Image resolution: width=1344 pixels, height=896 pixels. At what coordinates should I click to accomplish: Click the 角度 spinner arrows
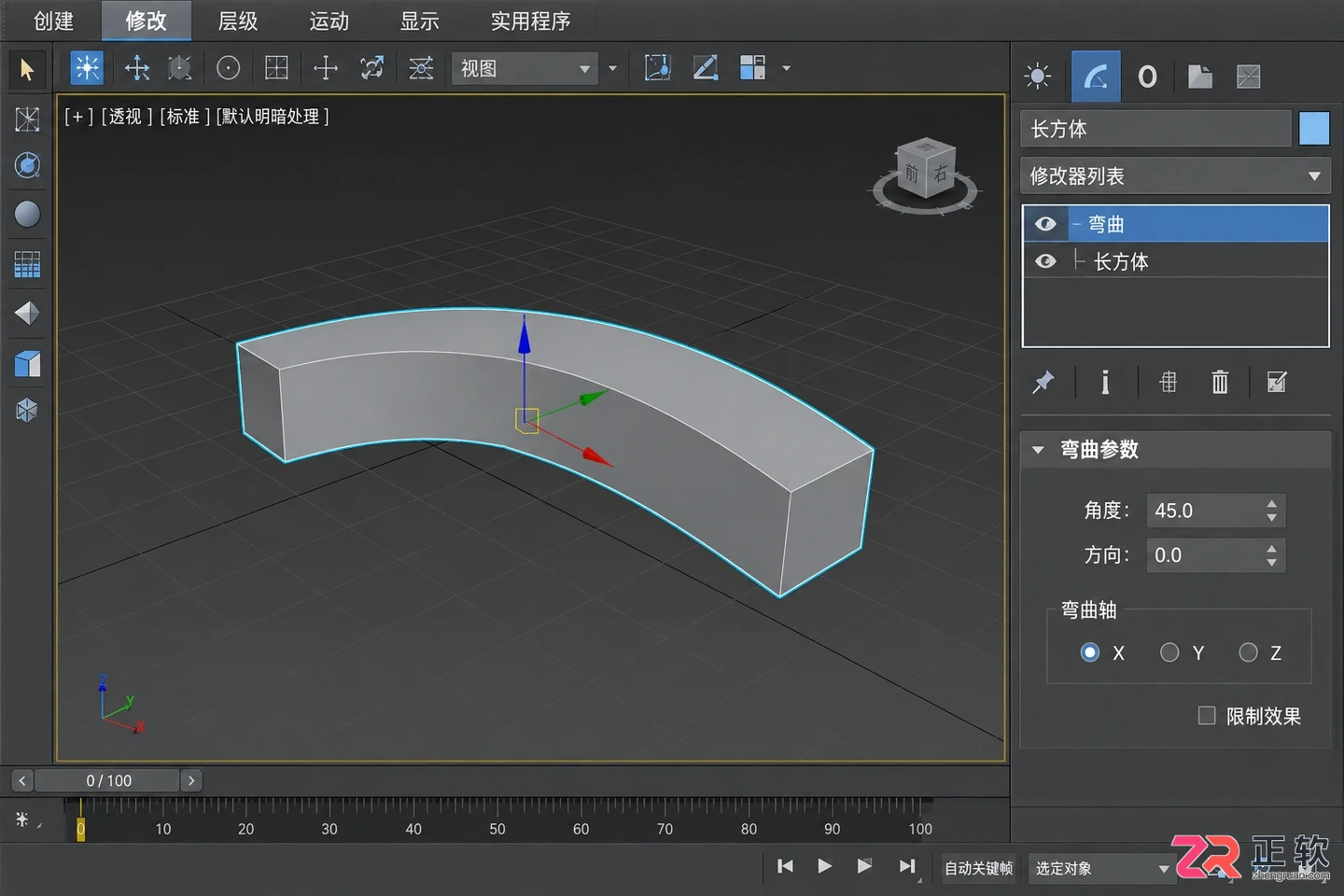1271,511
